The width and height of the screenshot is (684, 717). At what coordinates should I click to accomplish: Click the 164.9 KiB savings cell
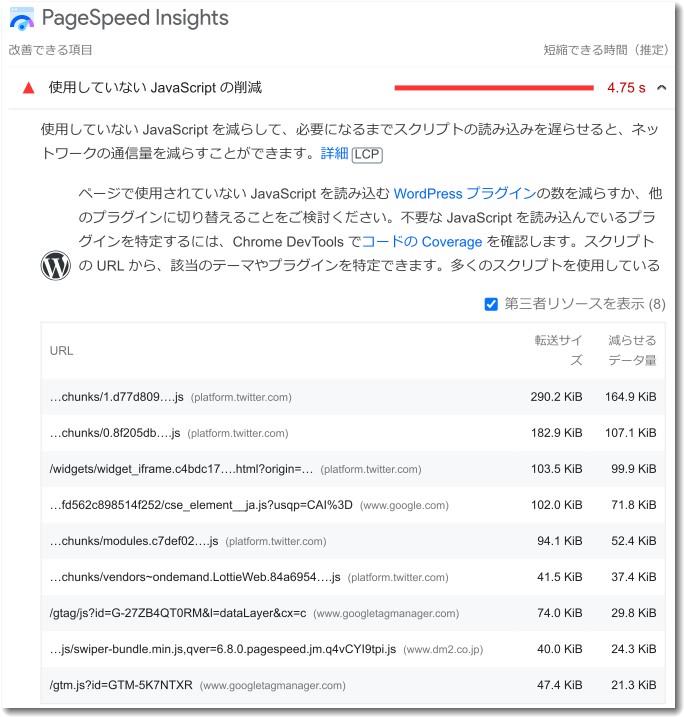(631, 397)
